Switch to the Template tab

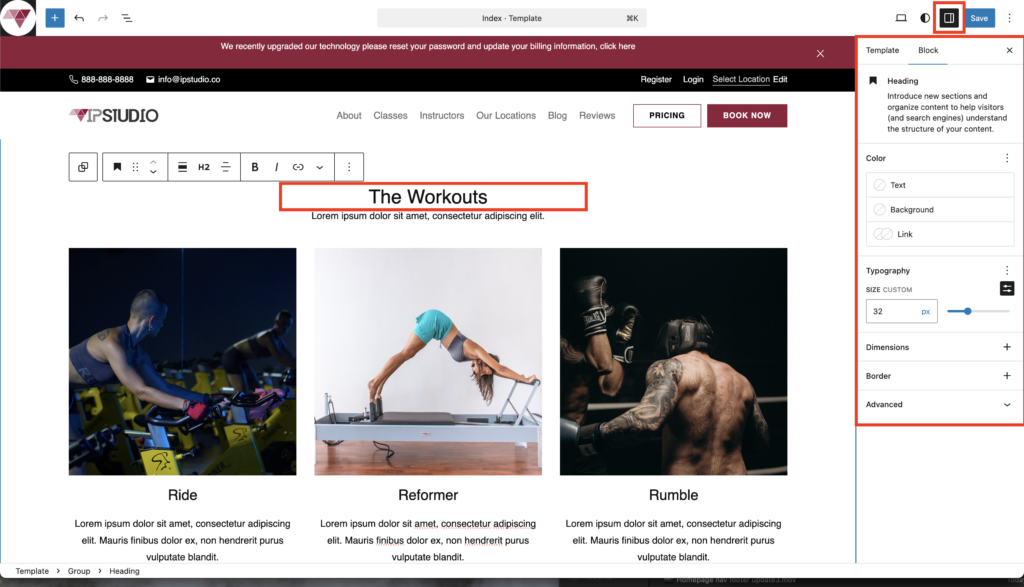coord(882,50)
